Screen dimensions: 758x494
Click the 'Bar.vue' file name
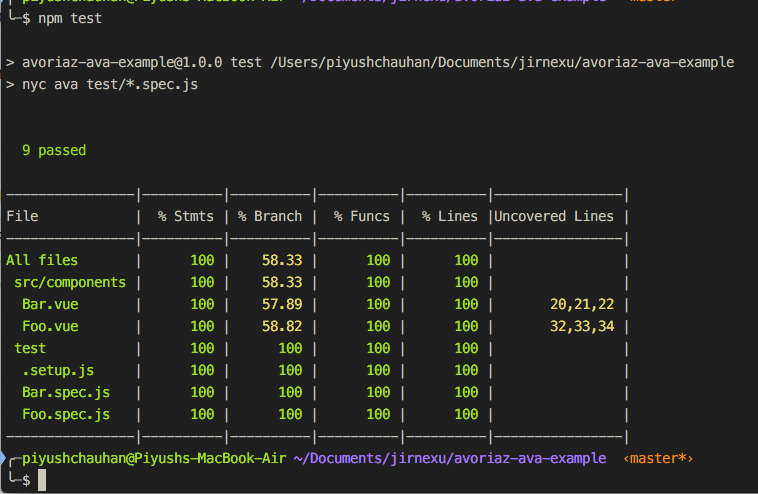pyautogui.click(x=50, y=304)
